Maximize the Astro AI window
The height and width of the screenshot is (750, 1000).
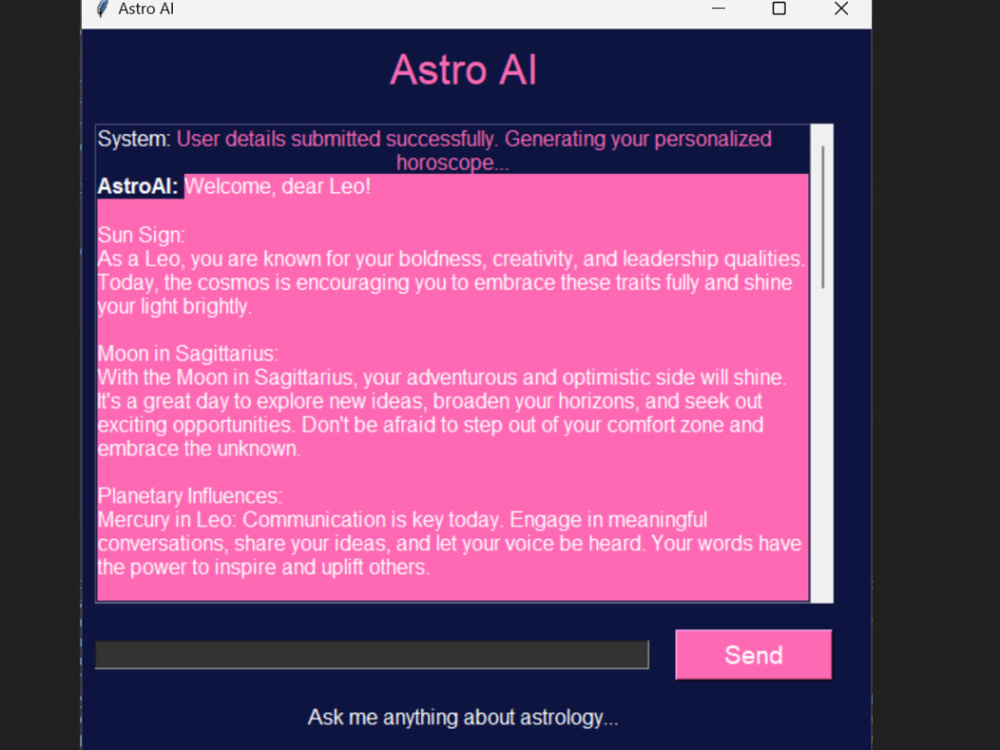(x=779, y=8)
